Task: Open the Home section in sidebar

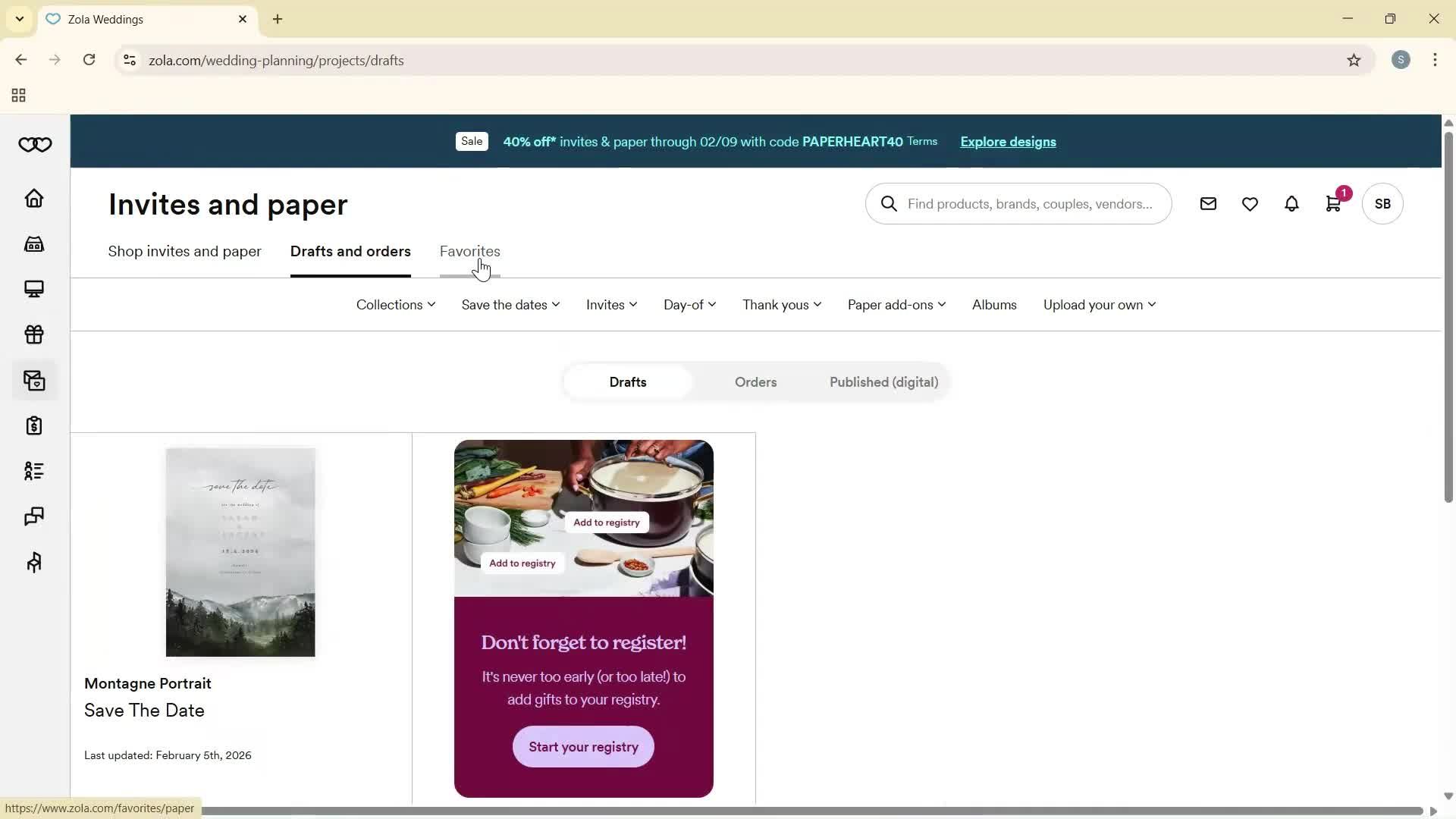Action: [34, 198]
